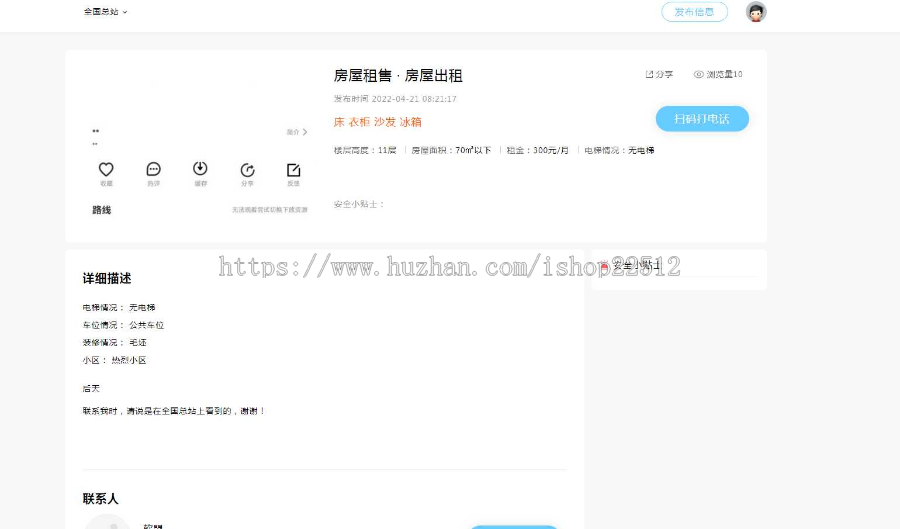Open the feedback (反馈) pencil icon
This screenshot has height=529, width=900.
tap(293, 170)
